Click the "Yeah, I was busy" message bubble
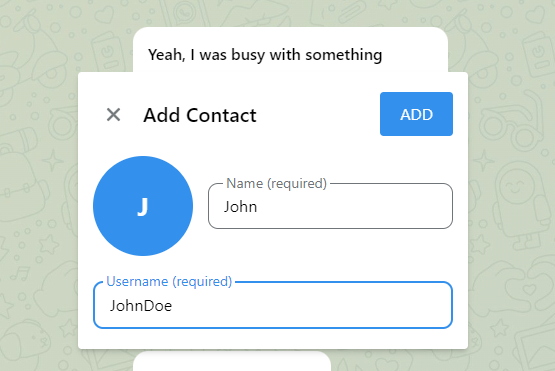The width and height of the screenshot is (555, 371). (290, 50)
